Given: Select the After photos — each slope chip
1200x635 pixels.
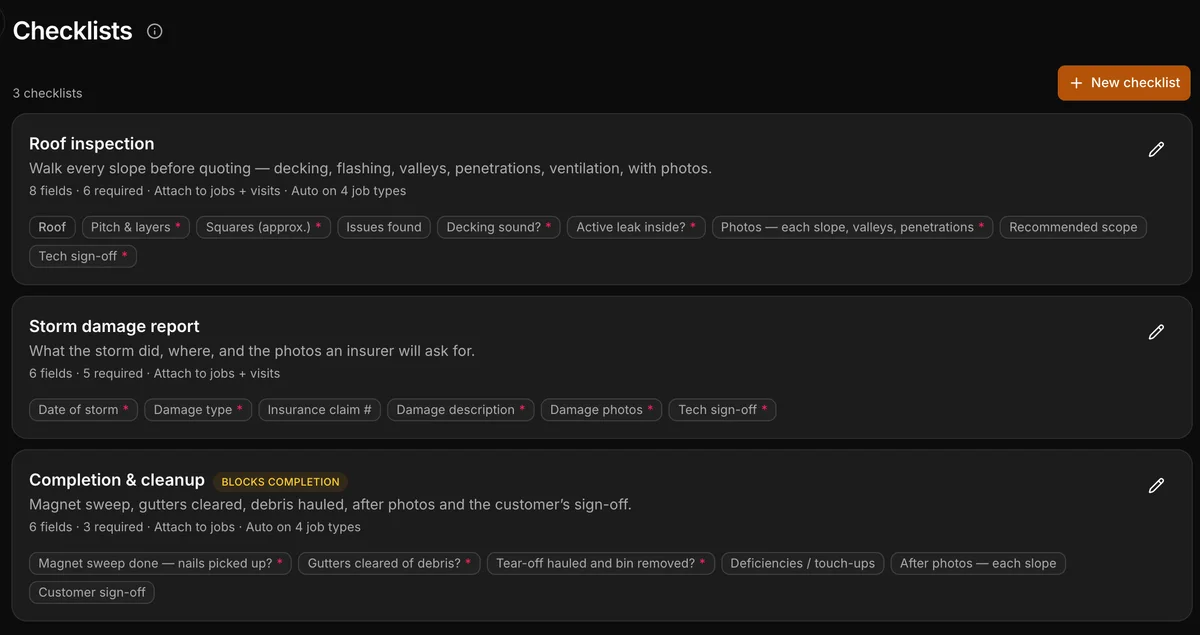Looking at the screenshot, I should click(978, 563).
